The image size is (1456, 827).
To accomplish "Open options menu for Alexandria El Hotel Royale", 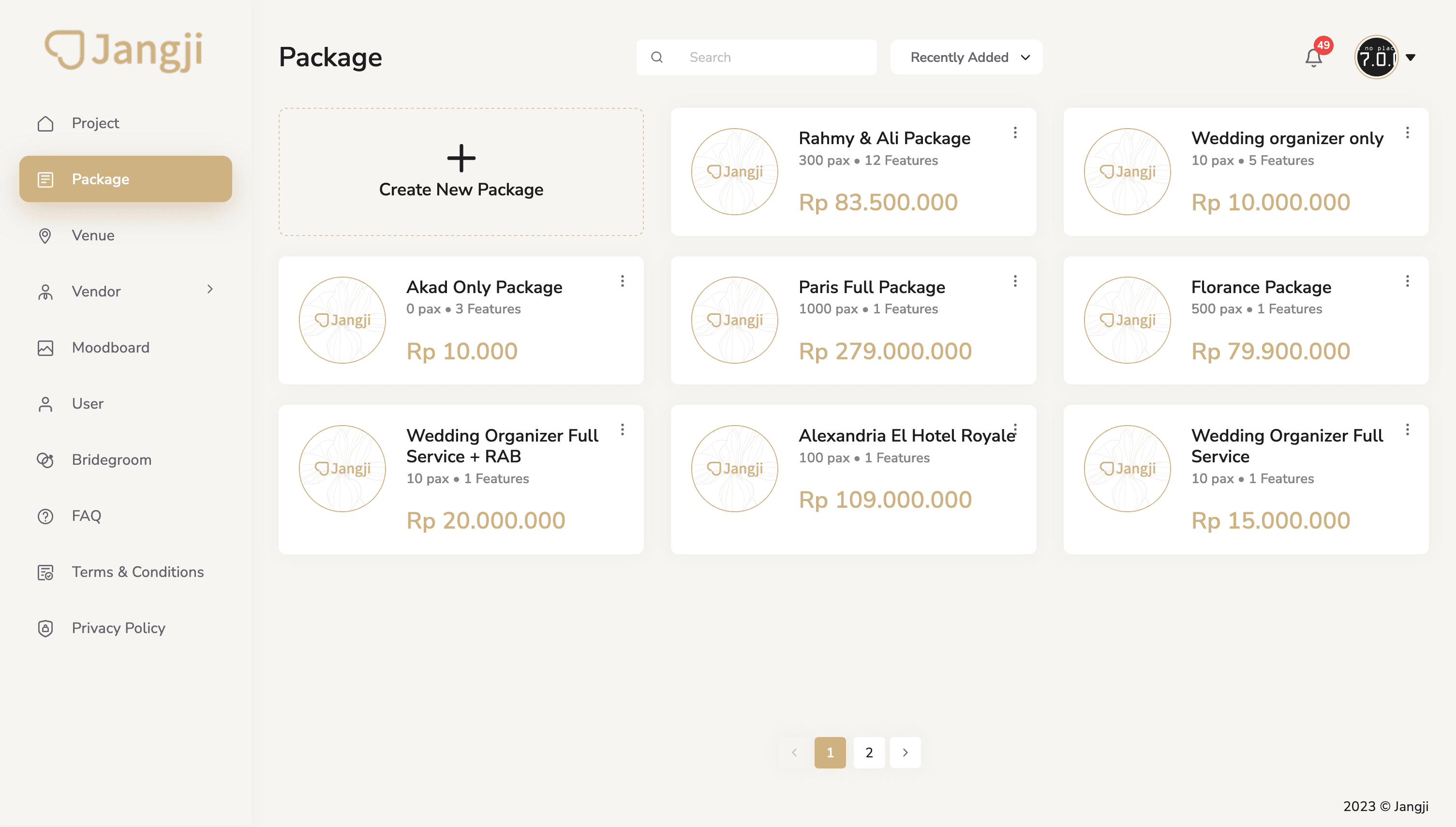I will [1015, 429].
